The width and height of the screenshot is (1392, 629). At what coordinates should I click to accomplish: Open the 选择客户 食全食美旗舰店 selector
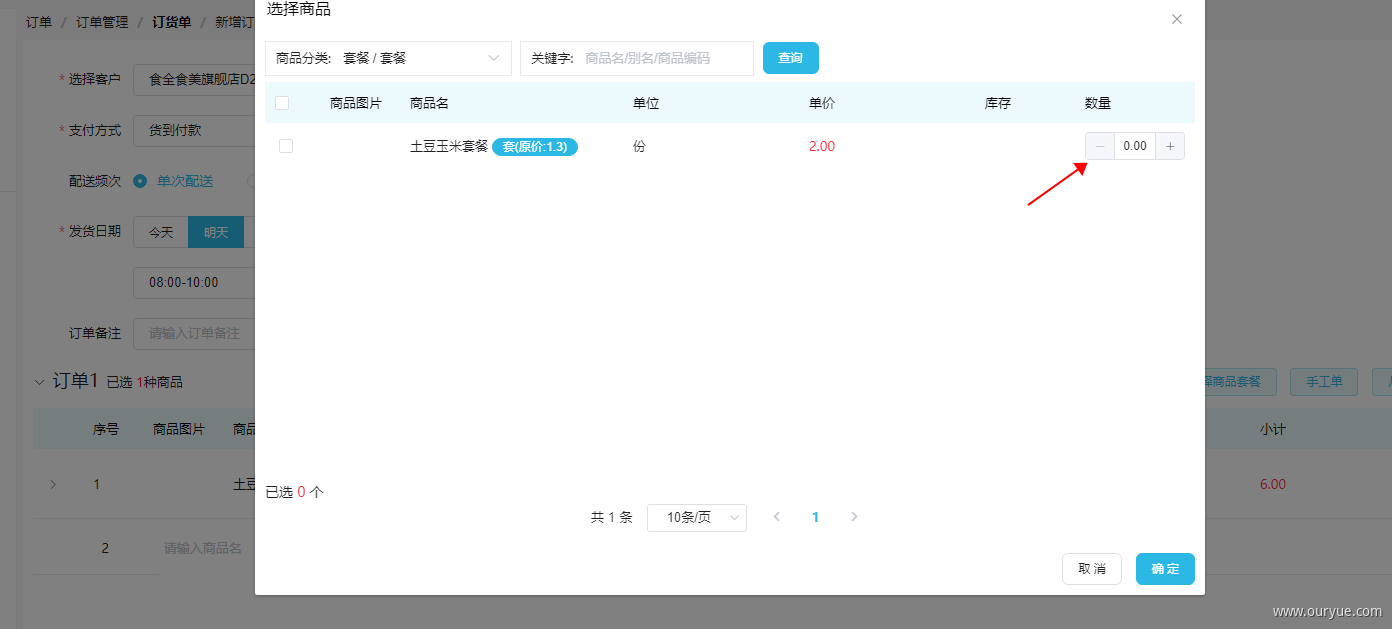click(194, 79)
